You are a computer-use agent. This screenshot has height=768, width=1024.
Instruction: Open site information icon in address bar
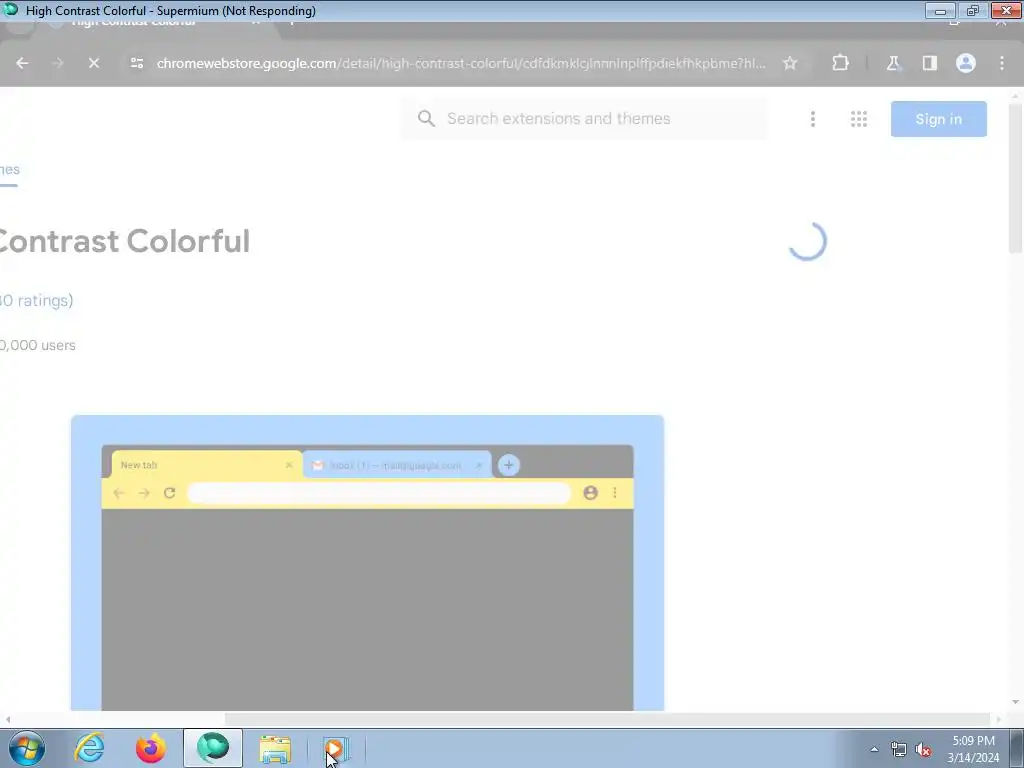coord(136,63)
